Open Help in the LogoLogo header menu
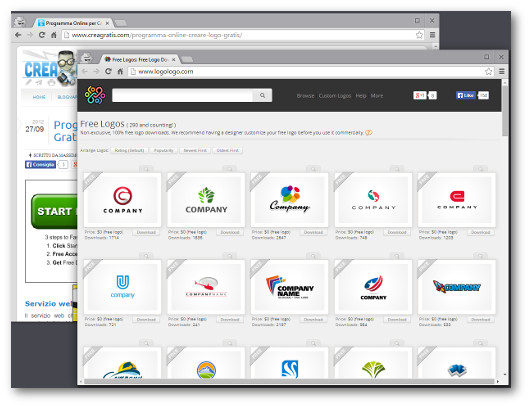This screenshot has width=530, height=407. point(361,96)
